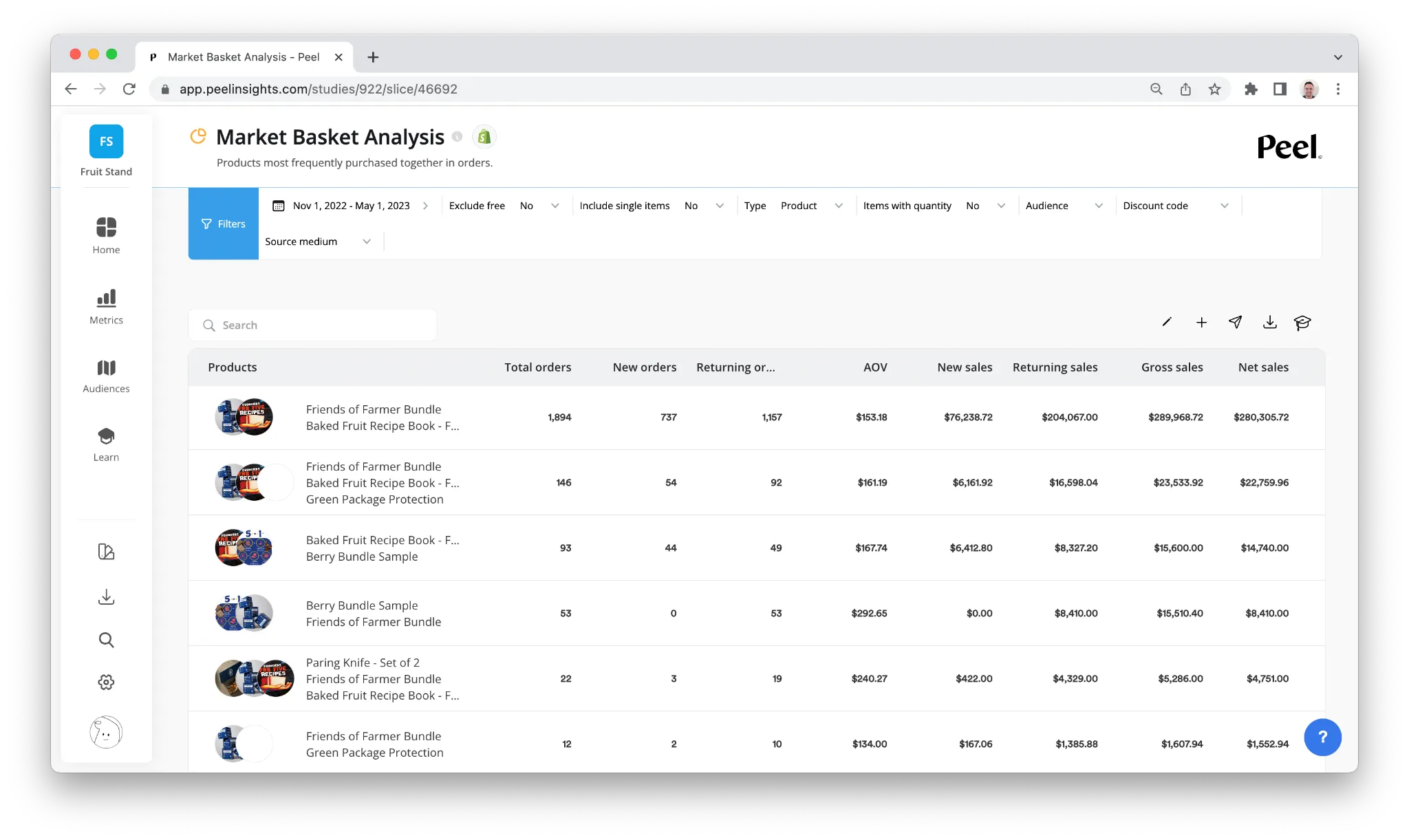Sort by Net sales column header

1263,367
